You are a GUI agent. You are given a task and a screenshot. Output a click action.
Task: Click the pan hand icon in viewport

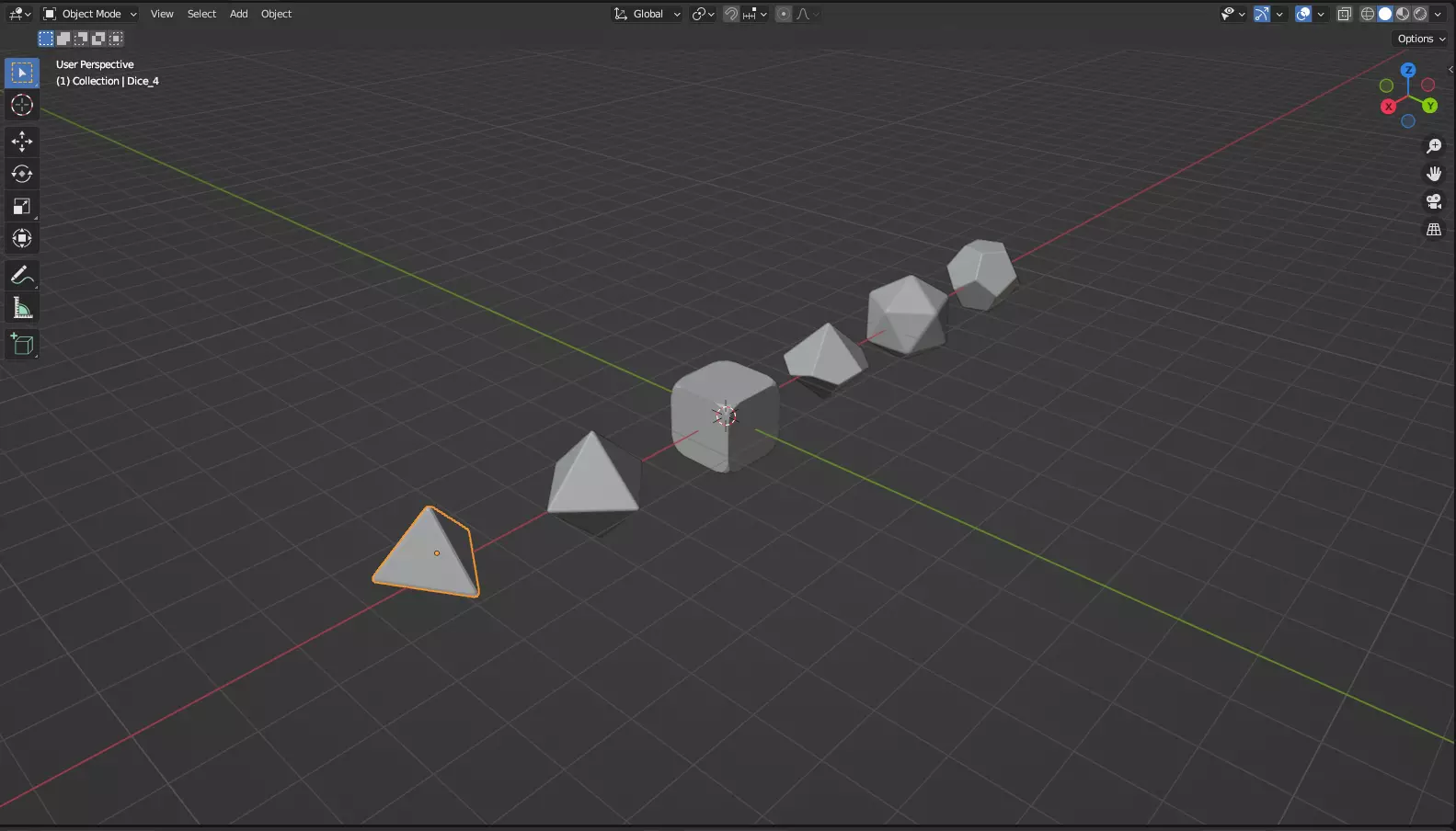point(1434,174)
